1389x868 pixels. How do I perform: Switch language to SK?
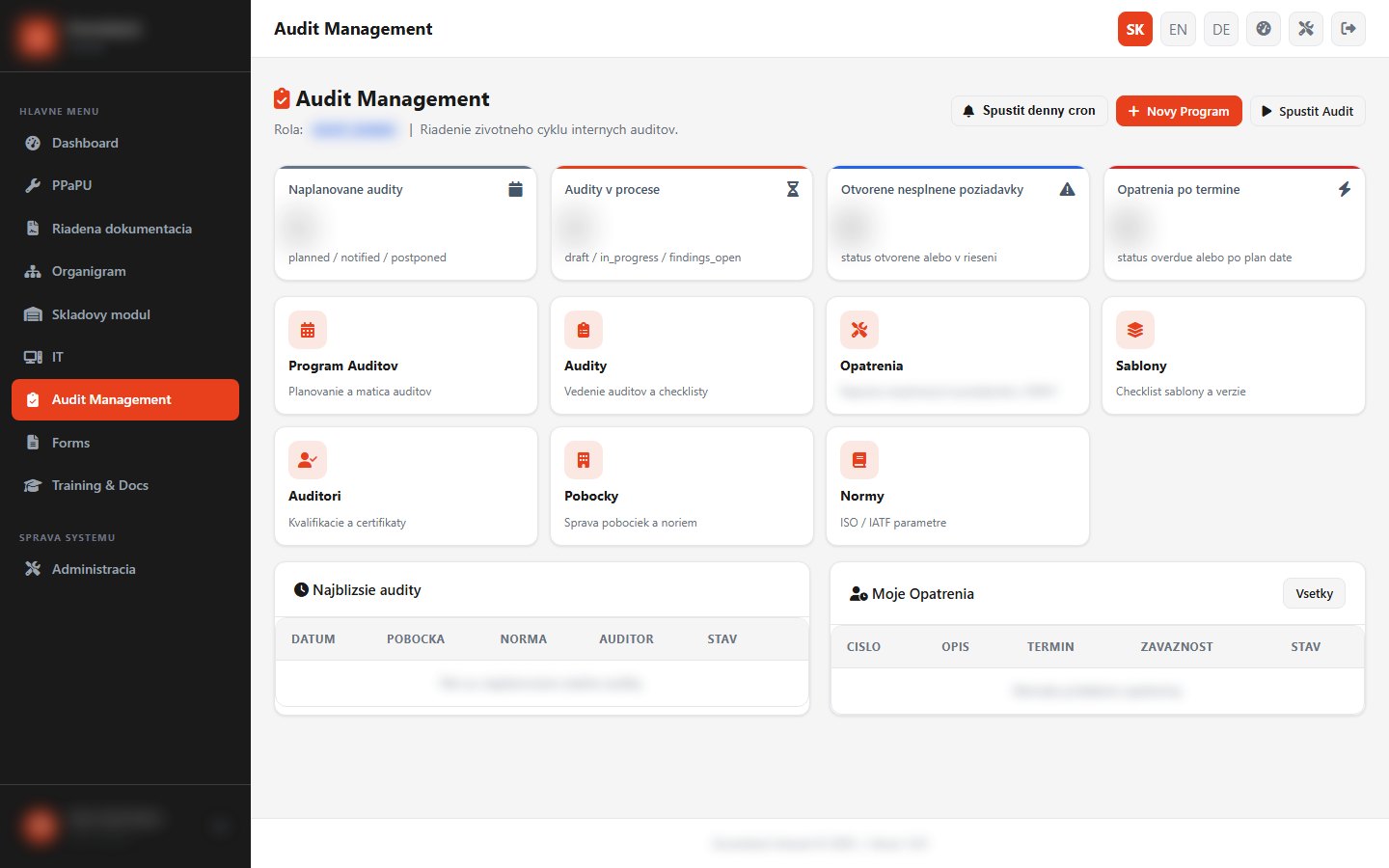[x=1135, y=29]
